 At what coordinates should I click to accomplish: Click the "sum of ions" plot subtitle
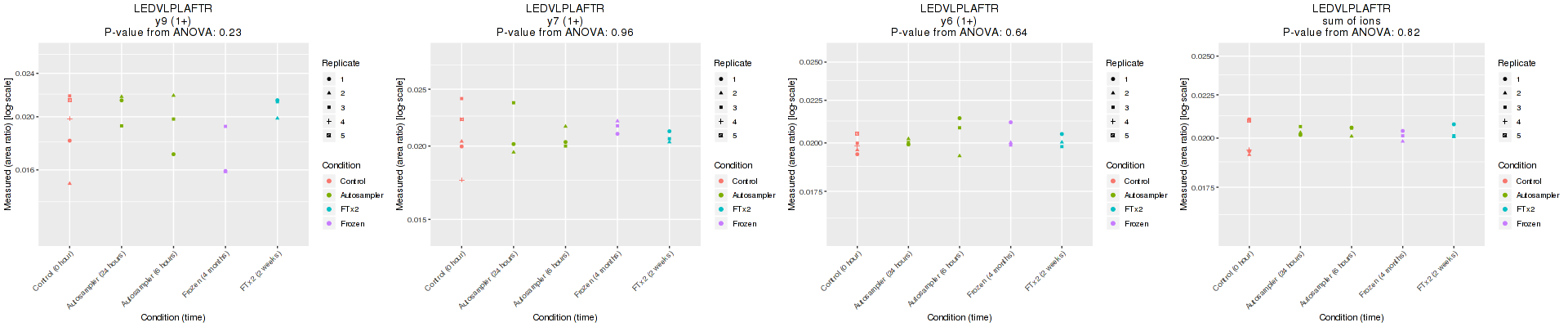click(x=1352, y=20)
